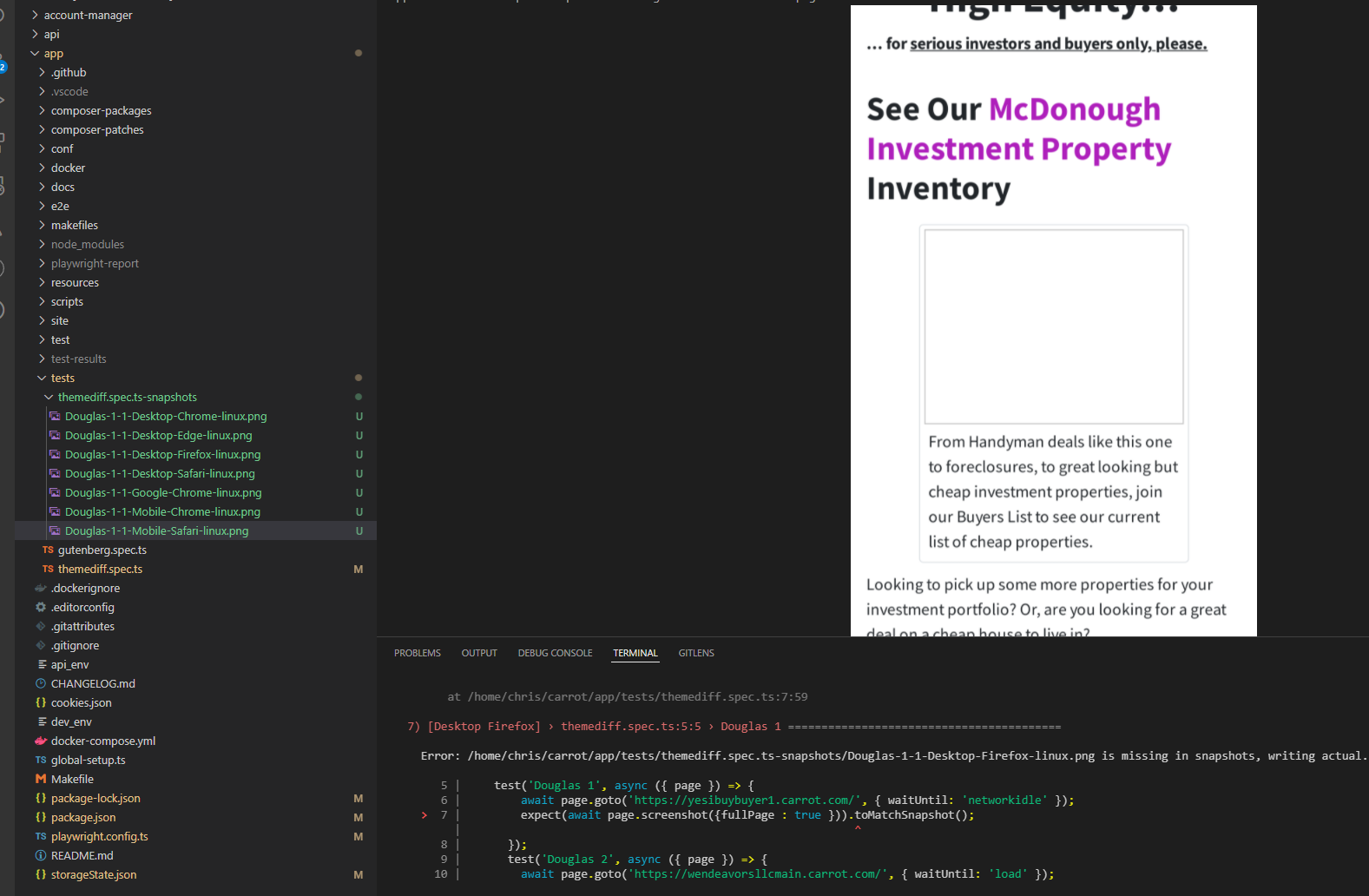The width and height of the screenshot is (1369, 896).
Task: Click TS icon of themediff.spec.ts file
Action: [x=48, y=569]
